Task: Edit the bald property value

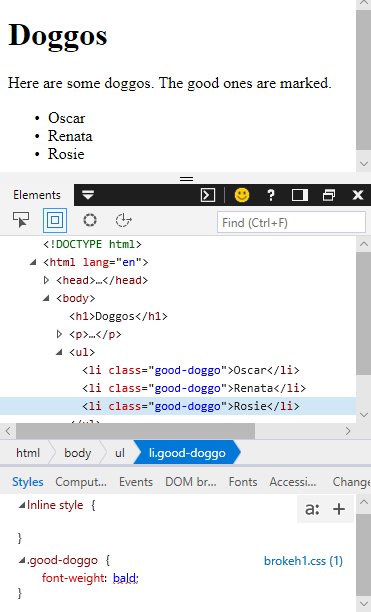Action: [x=124, y=578]
